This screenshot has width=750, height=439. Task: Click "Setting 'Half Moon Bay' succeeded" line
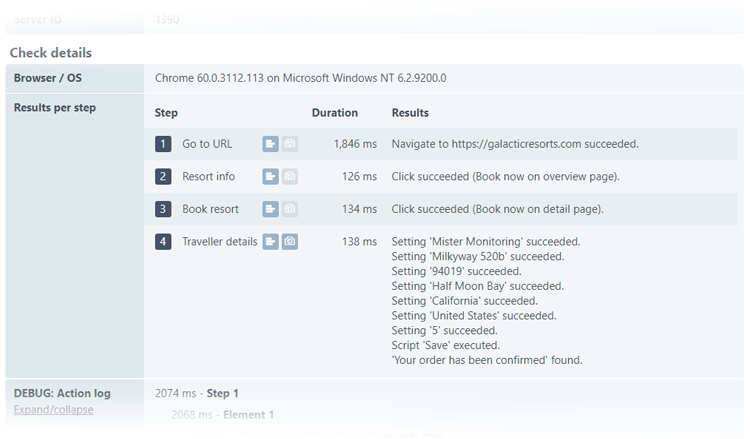tap(478, 286)
